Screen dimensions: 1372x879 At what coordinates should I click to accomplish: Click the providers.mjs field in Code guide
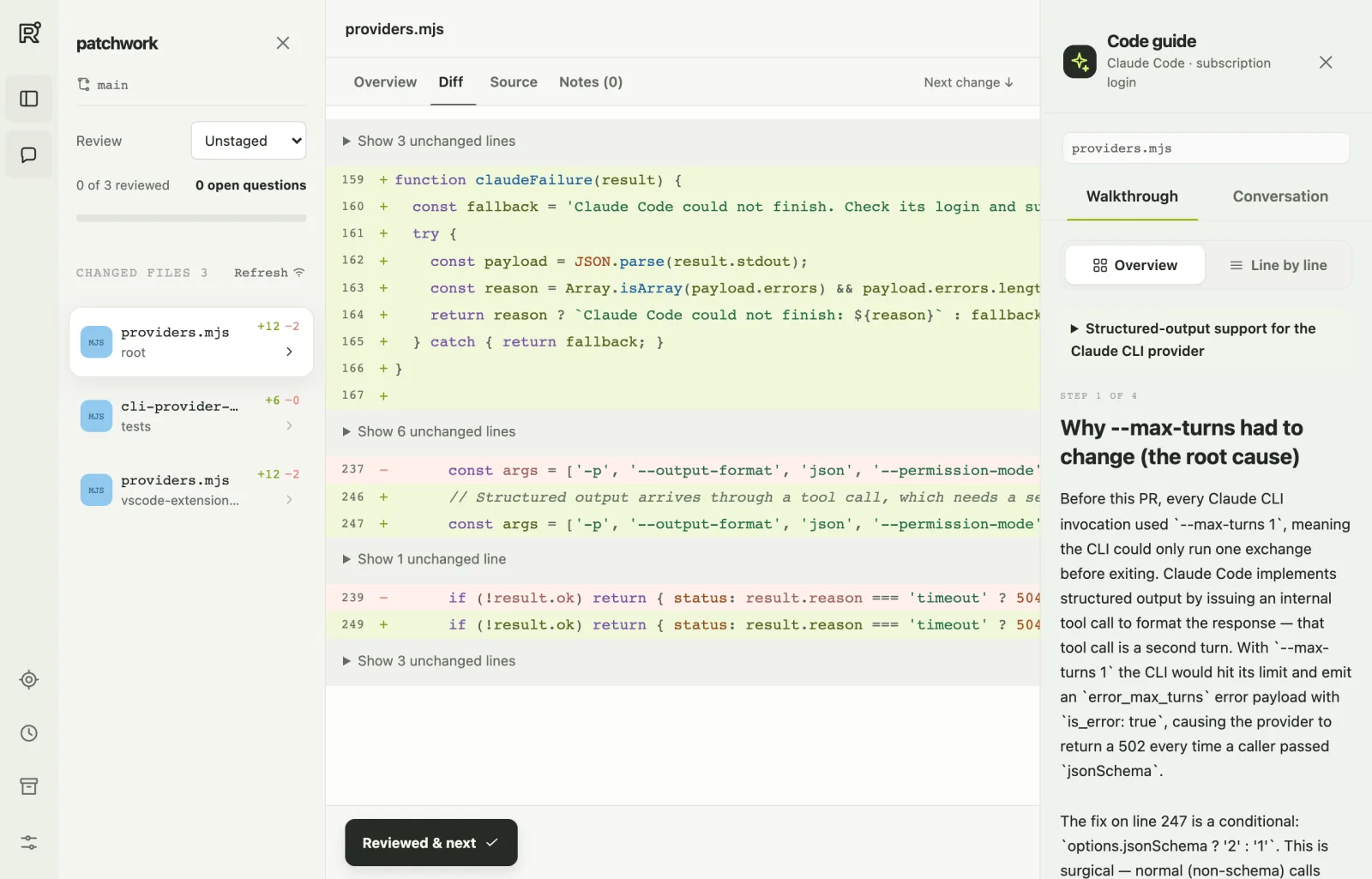click(1206, 148)
